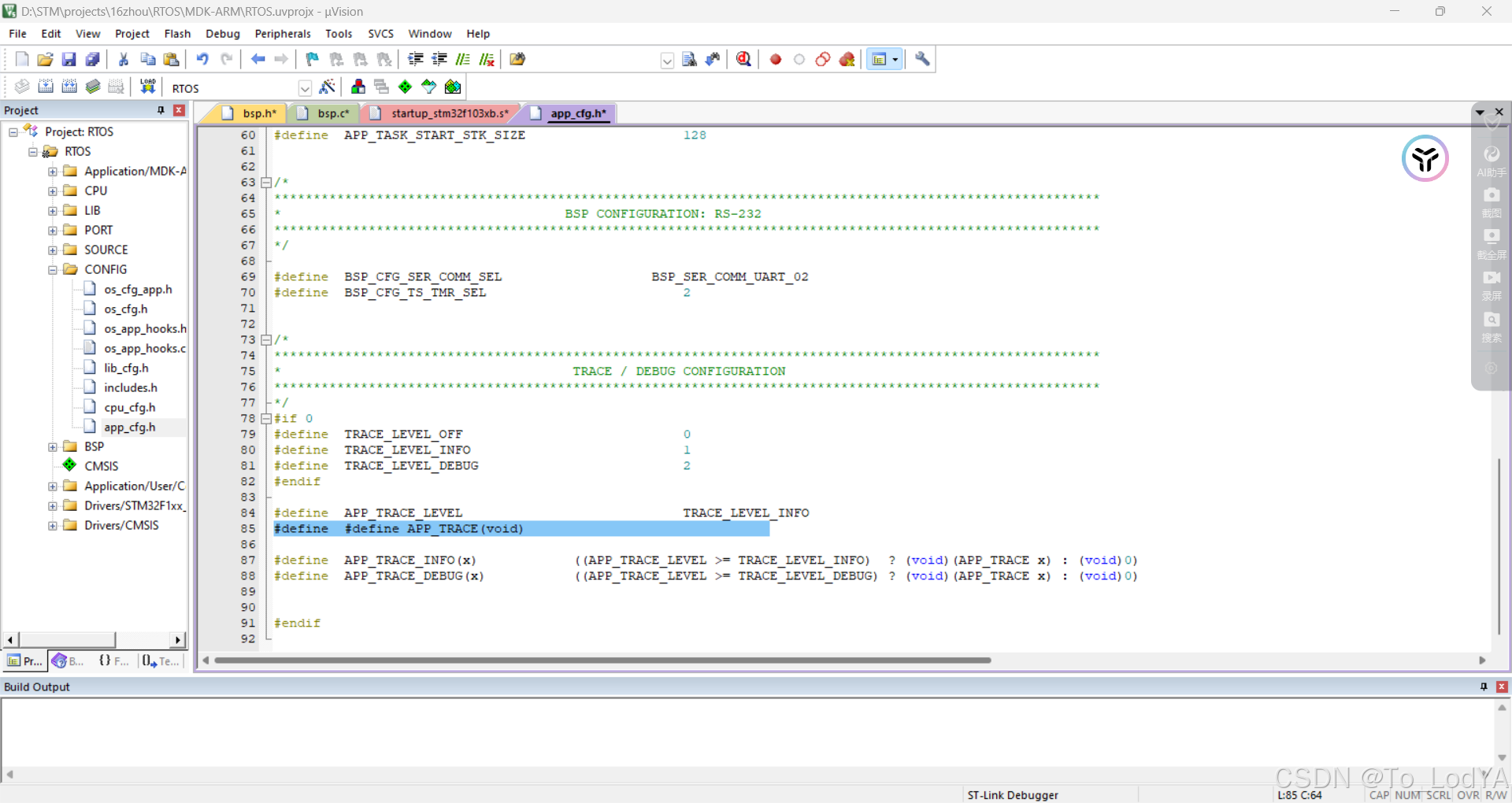Uncomment selection icon with red X
Screen dimensions: 1512x803
(487, 59)
